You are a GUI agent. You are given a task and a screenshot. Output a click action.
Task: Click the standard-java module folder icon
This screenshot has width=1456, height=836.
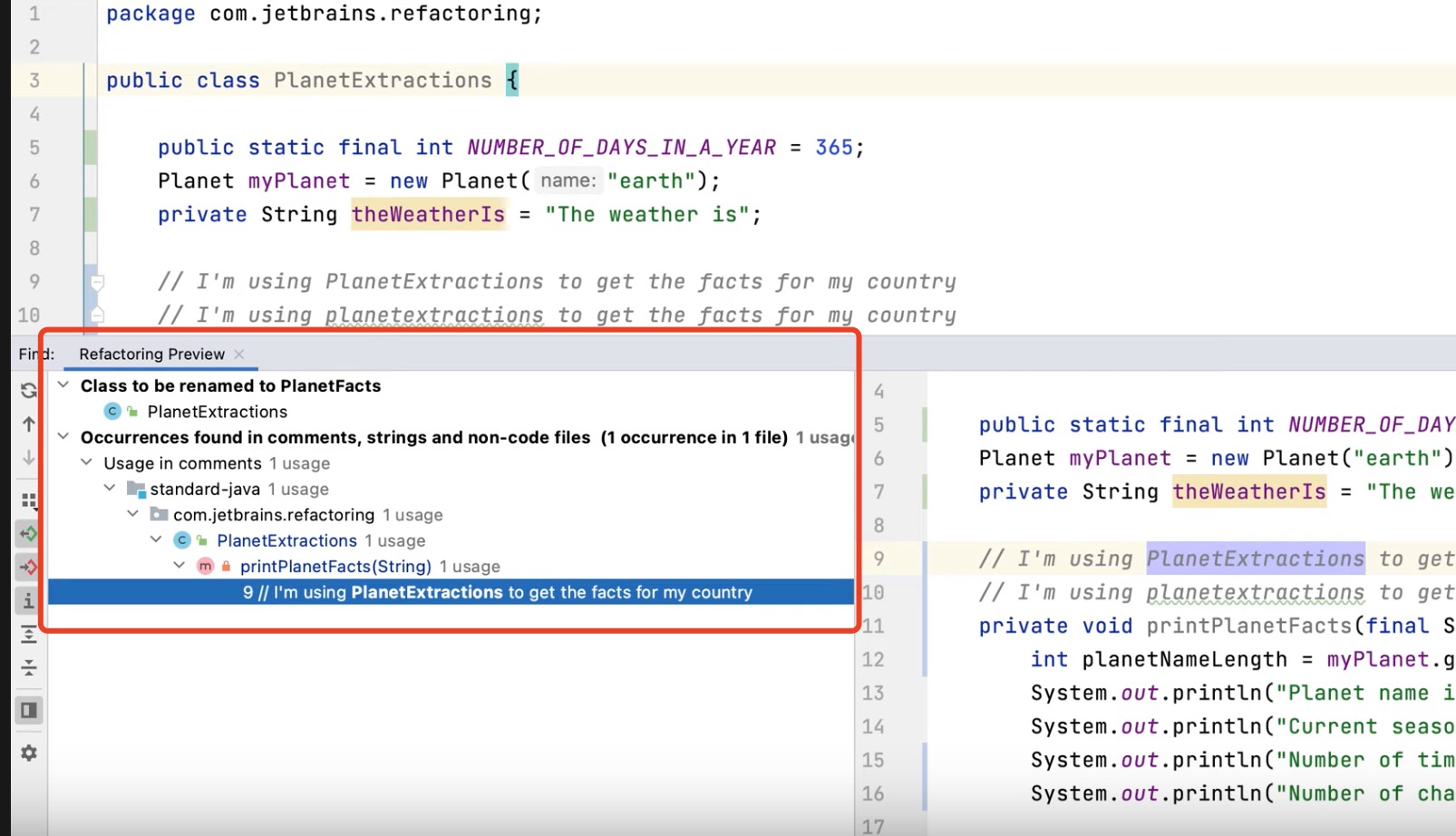pyautogui.click(x=136, y=489)
